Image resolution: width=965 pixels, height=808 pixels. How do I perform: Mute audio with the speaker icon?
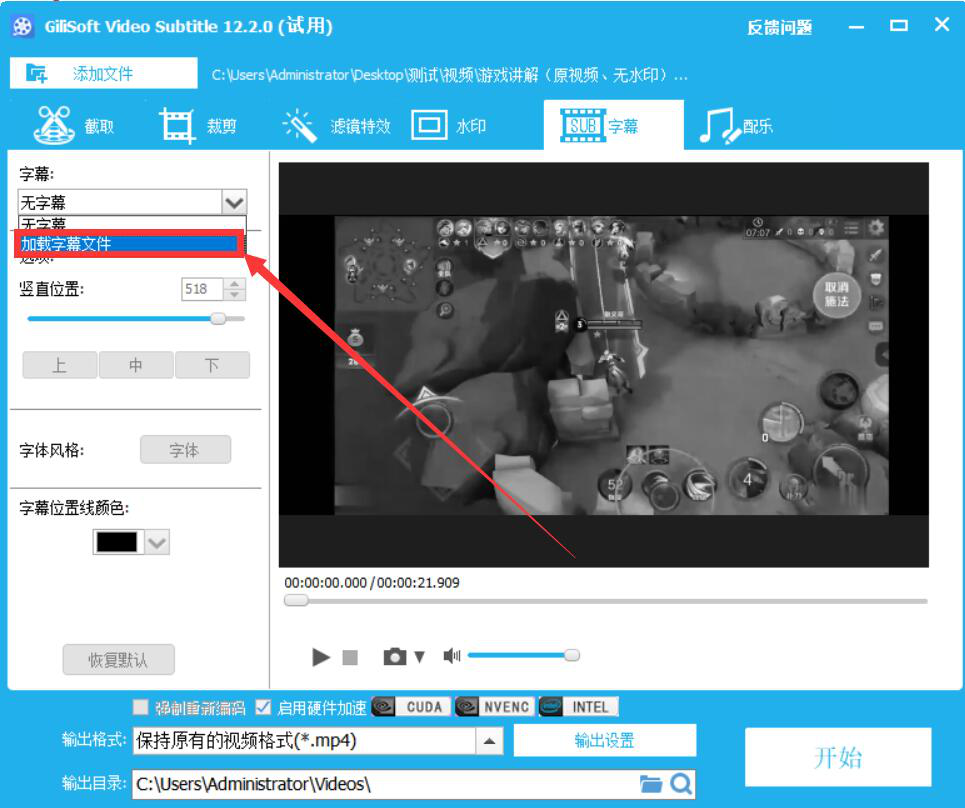452,656
